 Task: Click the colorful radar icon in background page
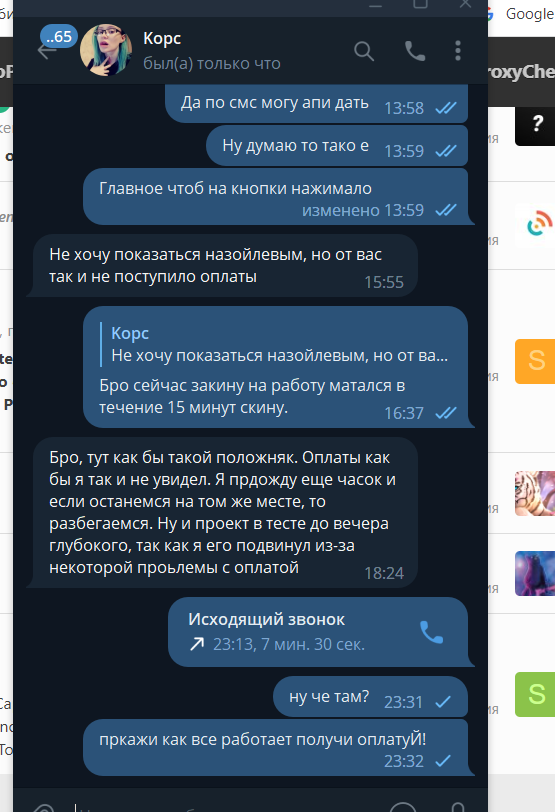coord(539,225)
